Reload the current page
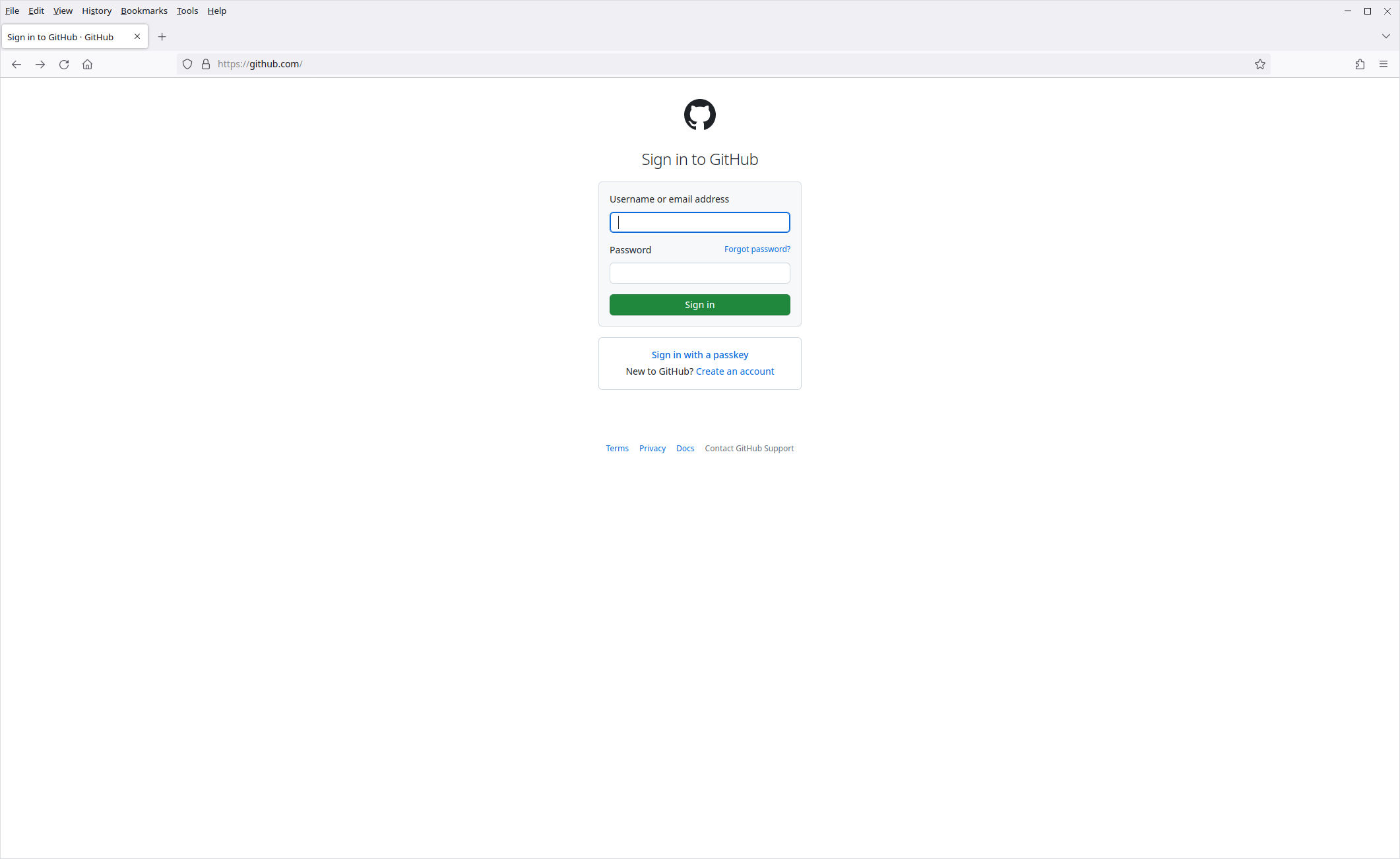Viewport: 1400px width, 859px height. pos(64,64)
